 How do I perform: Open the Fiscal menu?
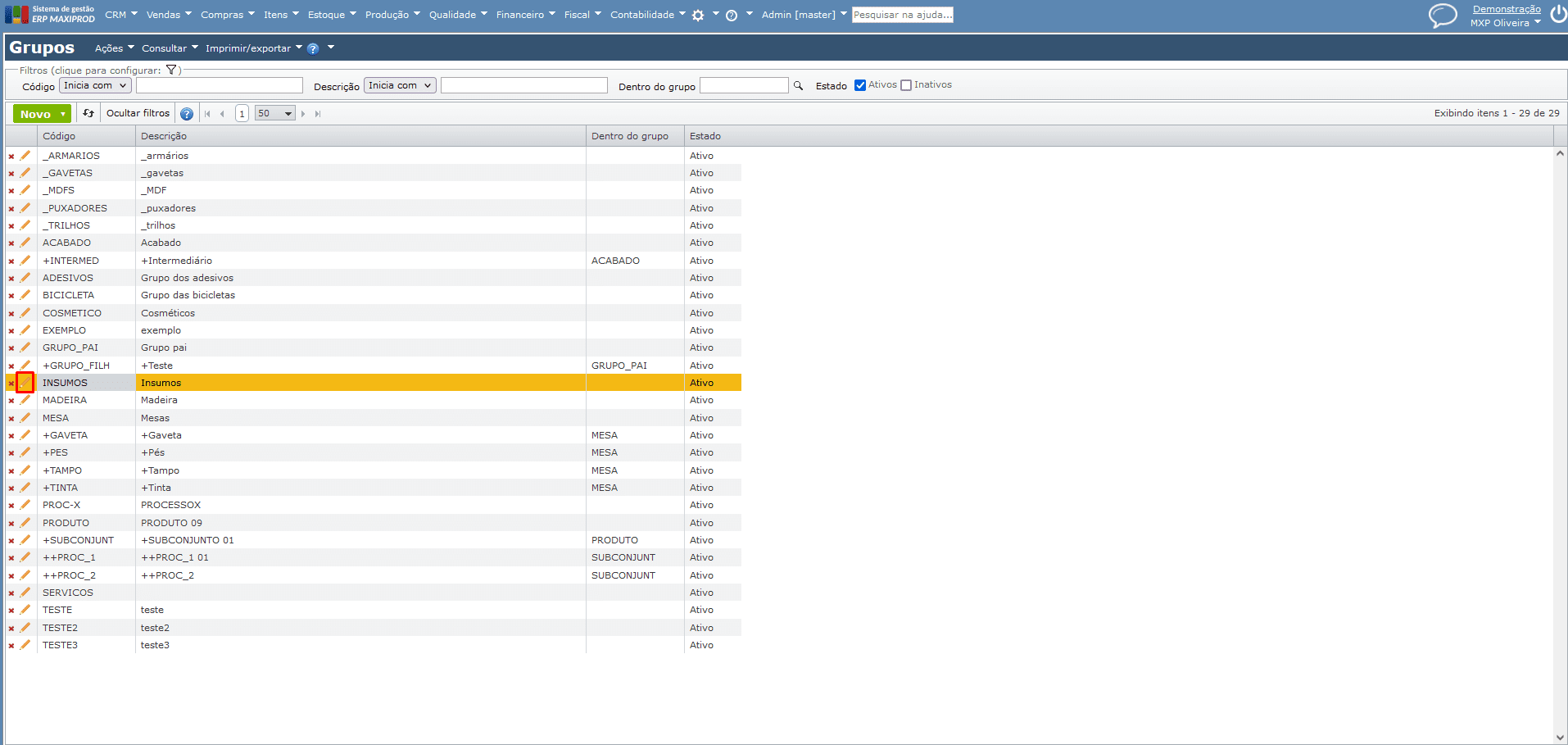click(x=582, y=15)
